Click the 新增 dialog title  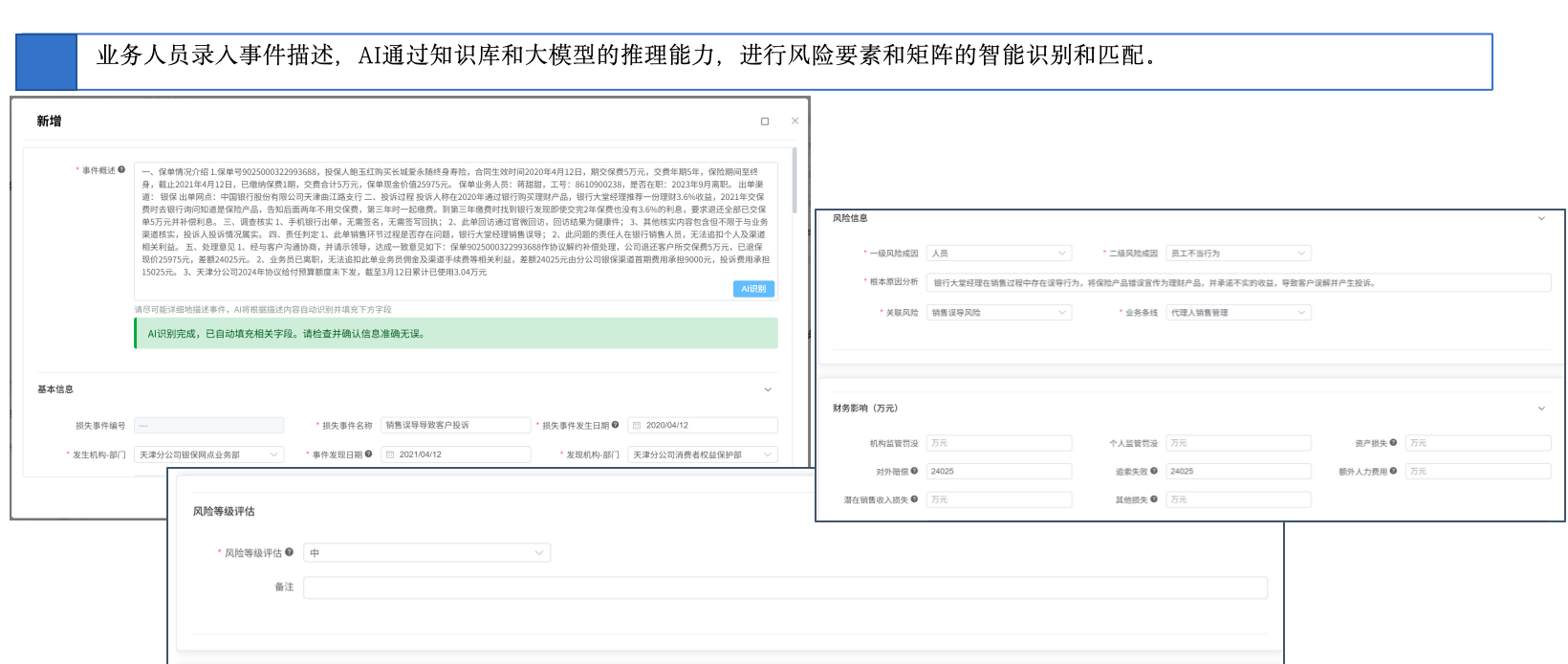point(49,122)
